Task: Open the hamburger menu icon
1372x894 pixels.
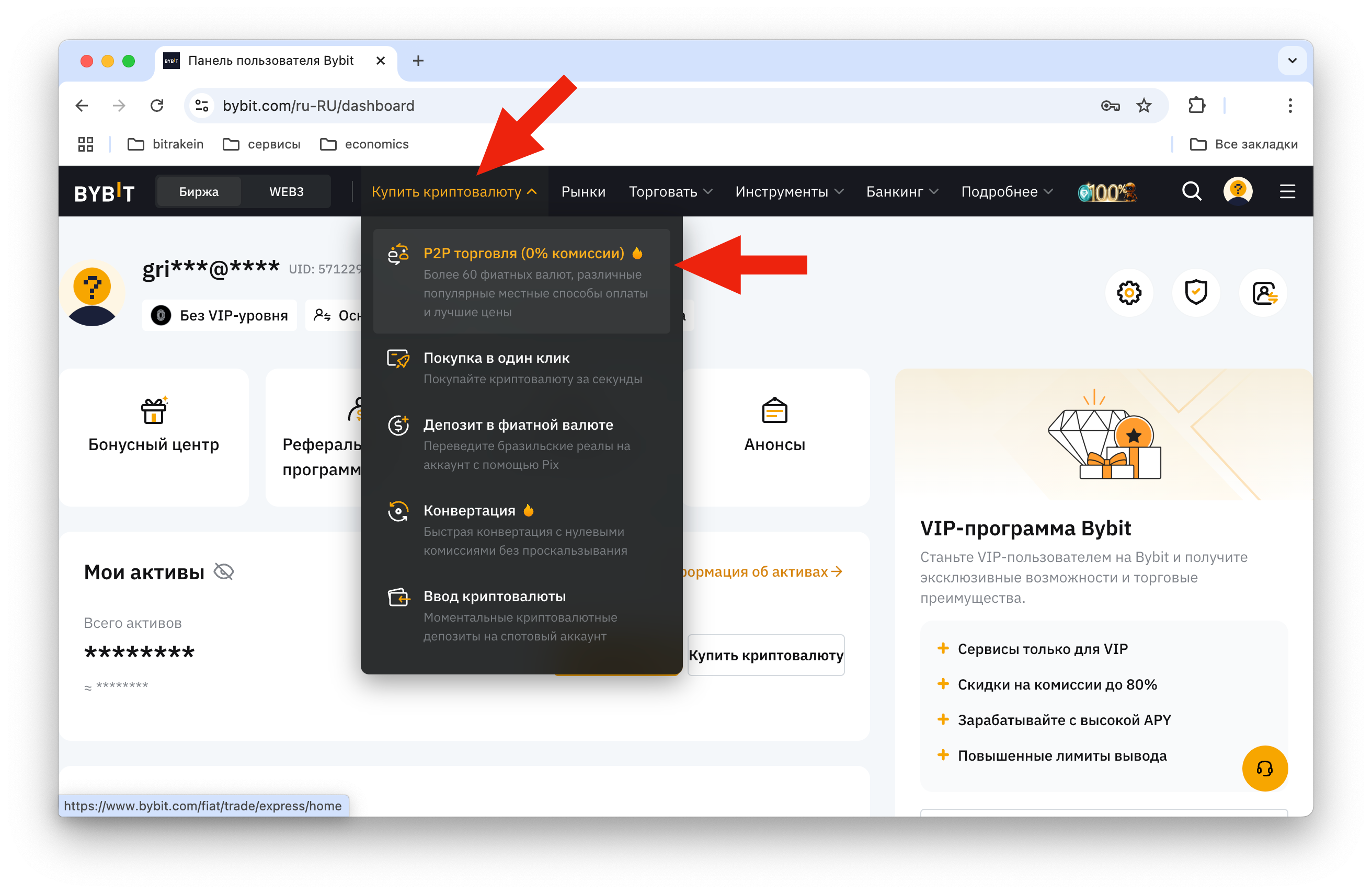Action: pyautogui.click(x=1287, y=191)
